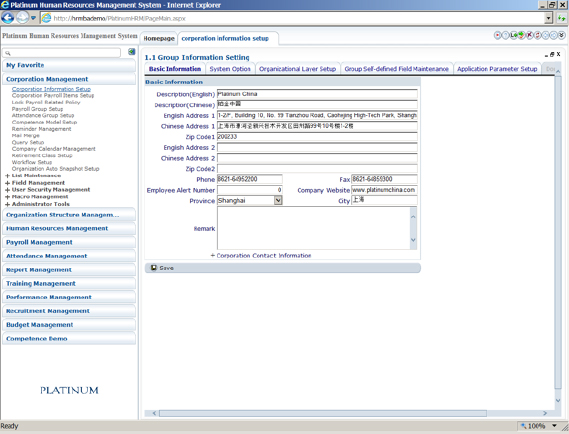Select the Basic Information tab
The image size is (569, 434).
175,69
